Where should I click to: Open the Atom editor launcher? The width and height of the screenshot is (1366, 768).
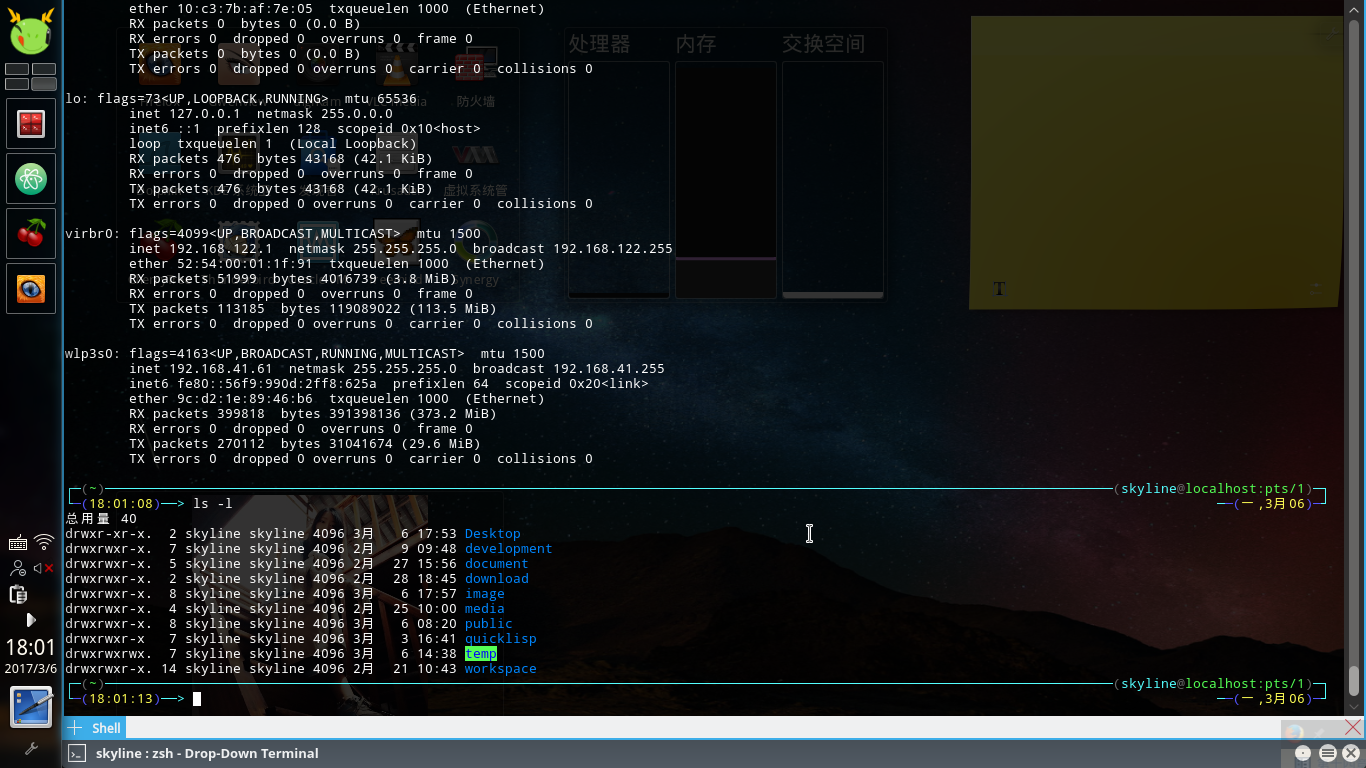coord(31,179)
